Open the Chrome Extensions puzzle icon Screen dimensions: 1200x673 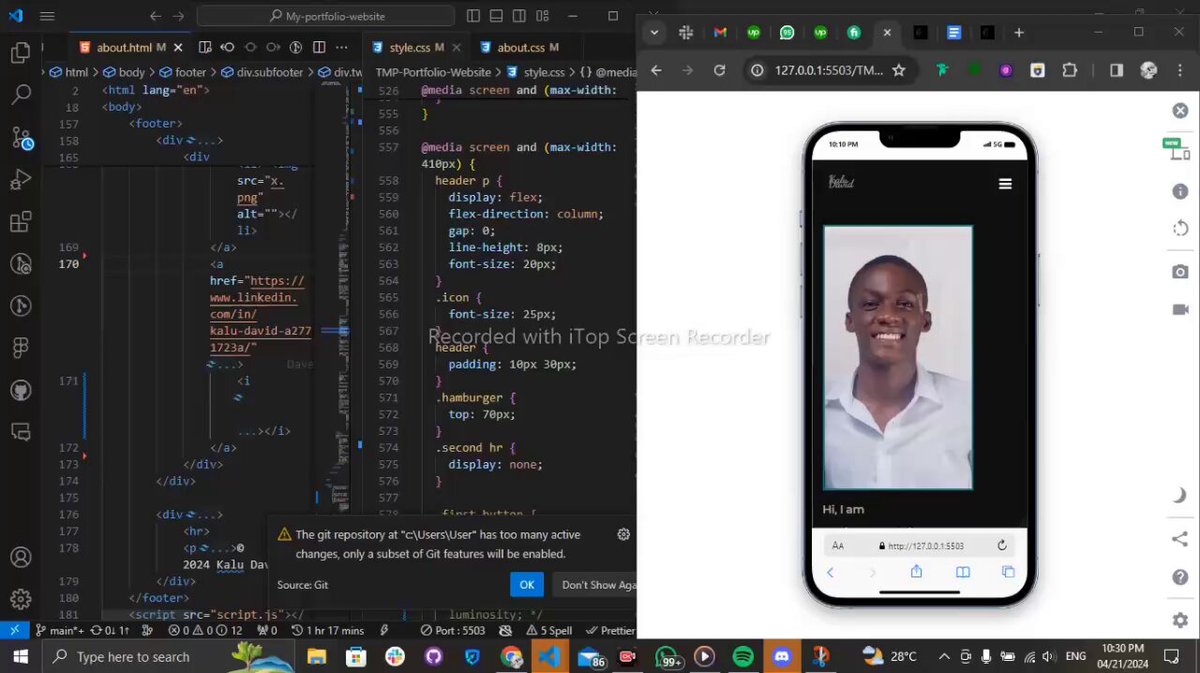1070,70
